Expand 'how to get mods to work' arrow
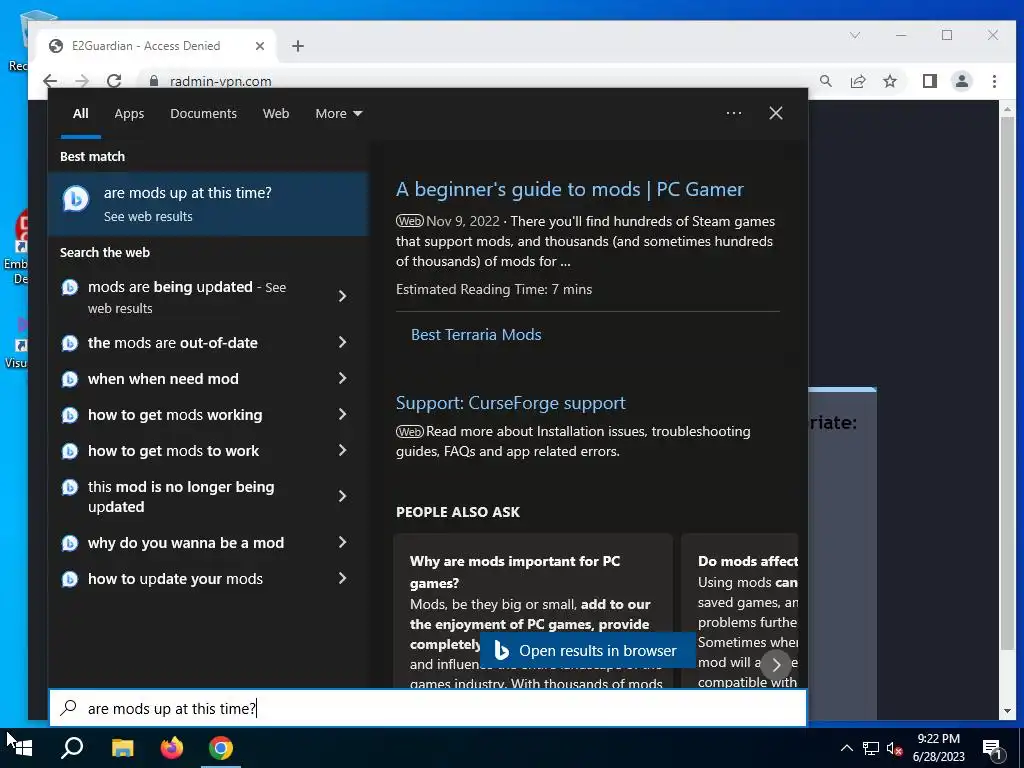Viewport: 1024px width, 768px height. click(342, 450)
